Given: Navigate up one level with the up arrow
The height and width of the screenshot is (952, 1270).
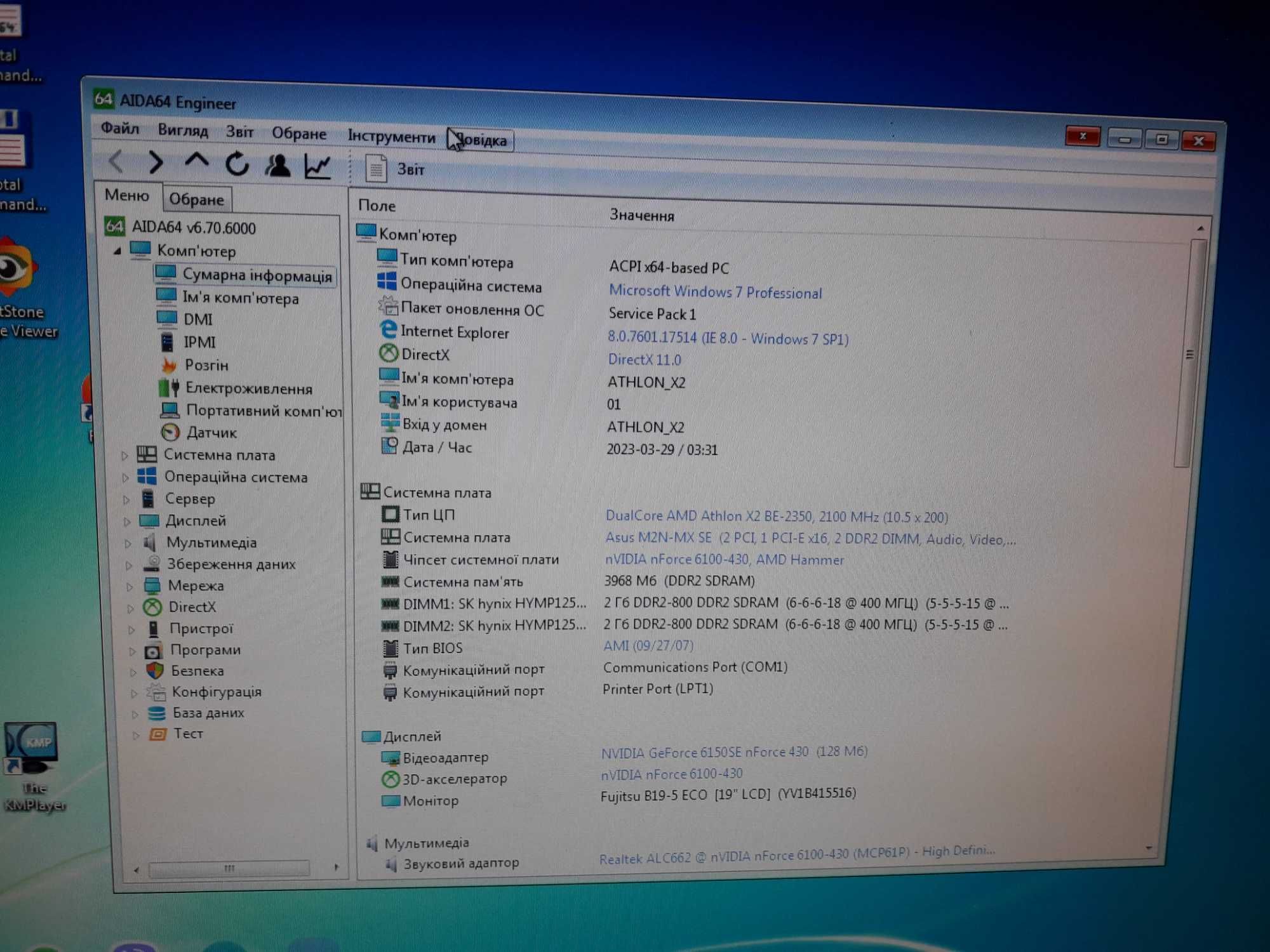Looking at the screenshot, I should point(196,161).
